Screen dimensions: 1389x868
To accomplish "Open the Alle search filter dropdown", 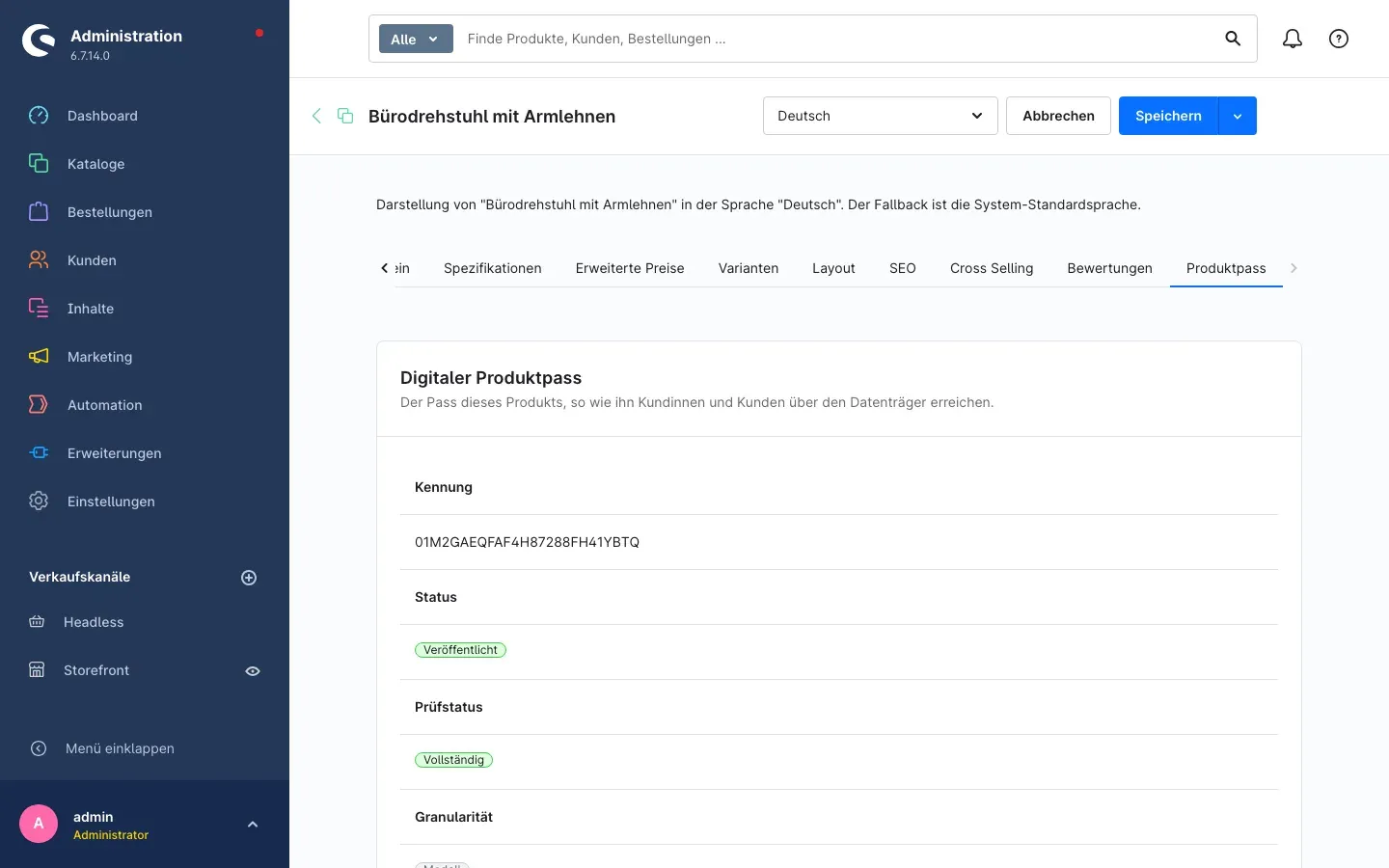I will 416,39.
